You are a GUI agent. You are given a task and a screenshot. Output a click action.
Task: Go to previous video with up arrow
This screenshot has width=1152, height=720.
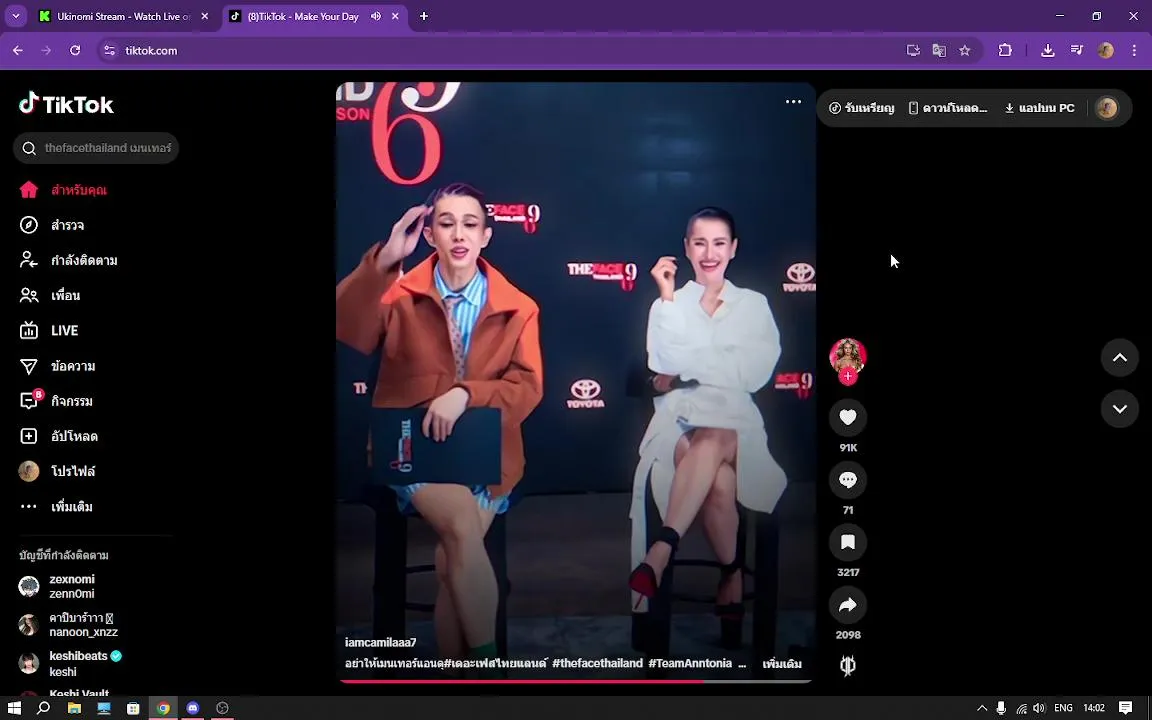coord(1120,358)
